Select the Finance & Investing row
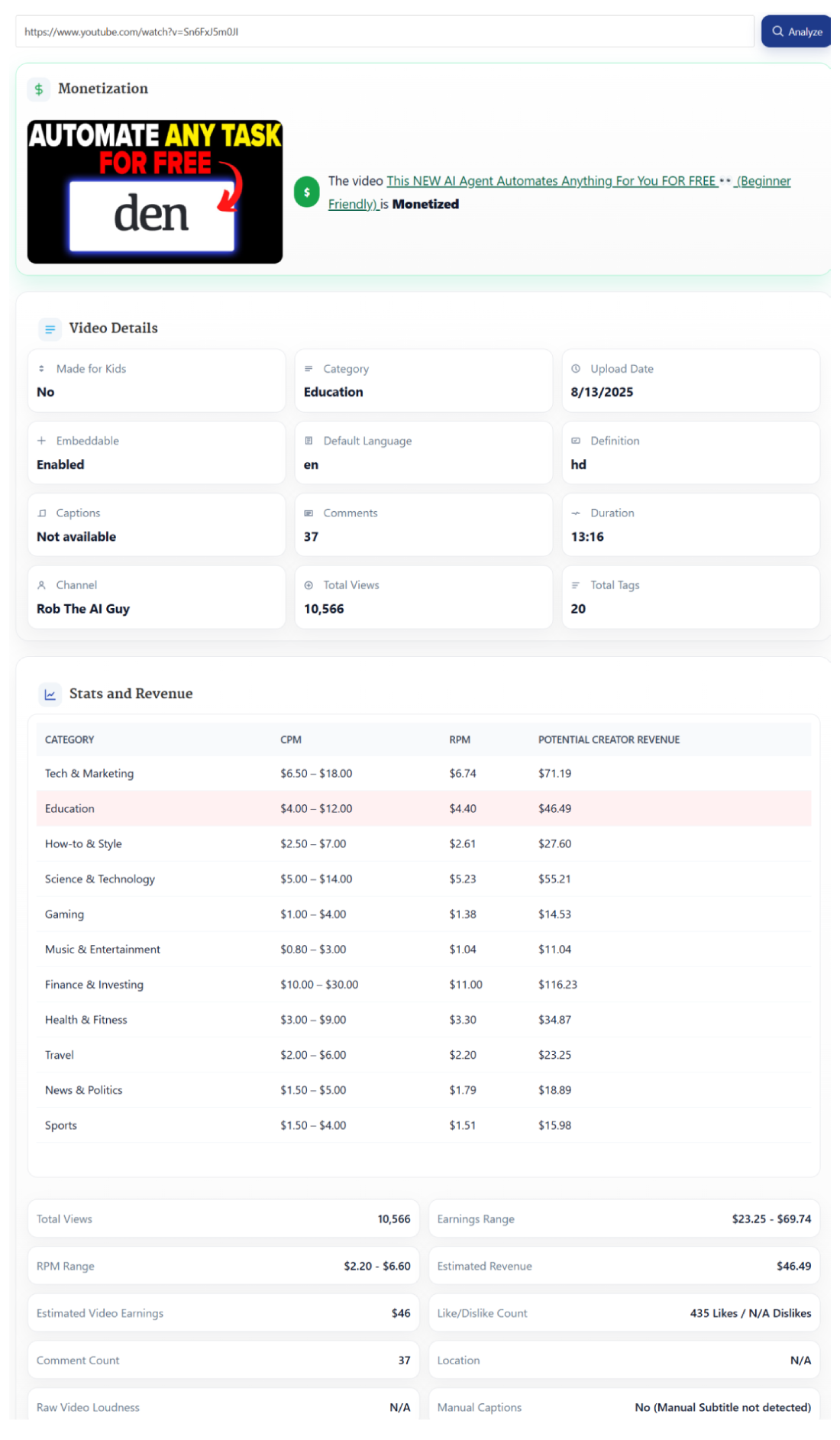This screenshot has height=1440, width=840. pyautogui.click(x=424, y=984)
